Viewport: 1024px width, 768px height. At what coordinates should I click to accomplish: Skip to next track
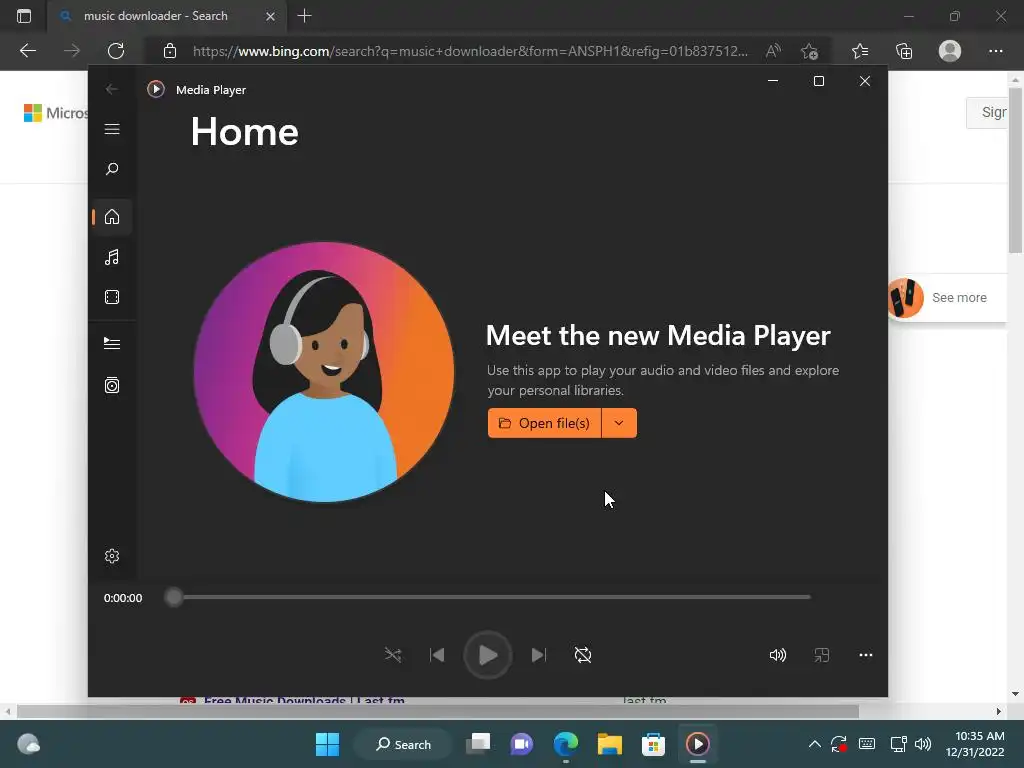tap(539, 655)
